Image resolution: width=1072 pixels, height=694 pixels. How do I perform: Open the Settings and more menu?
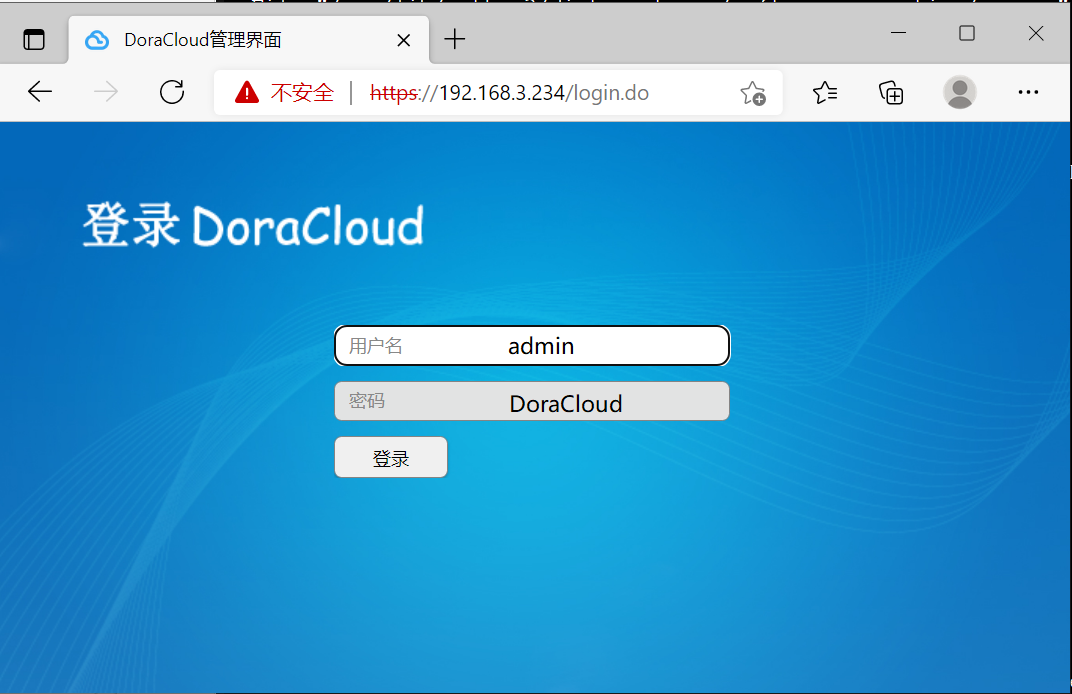1028,92
